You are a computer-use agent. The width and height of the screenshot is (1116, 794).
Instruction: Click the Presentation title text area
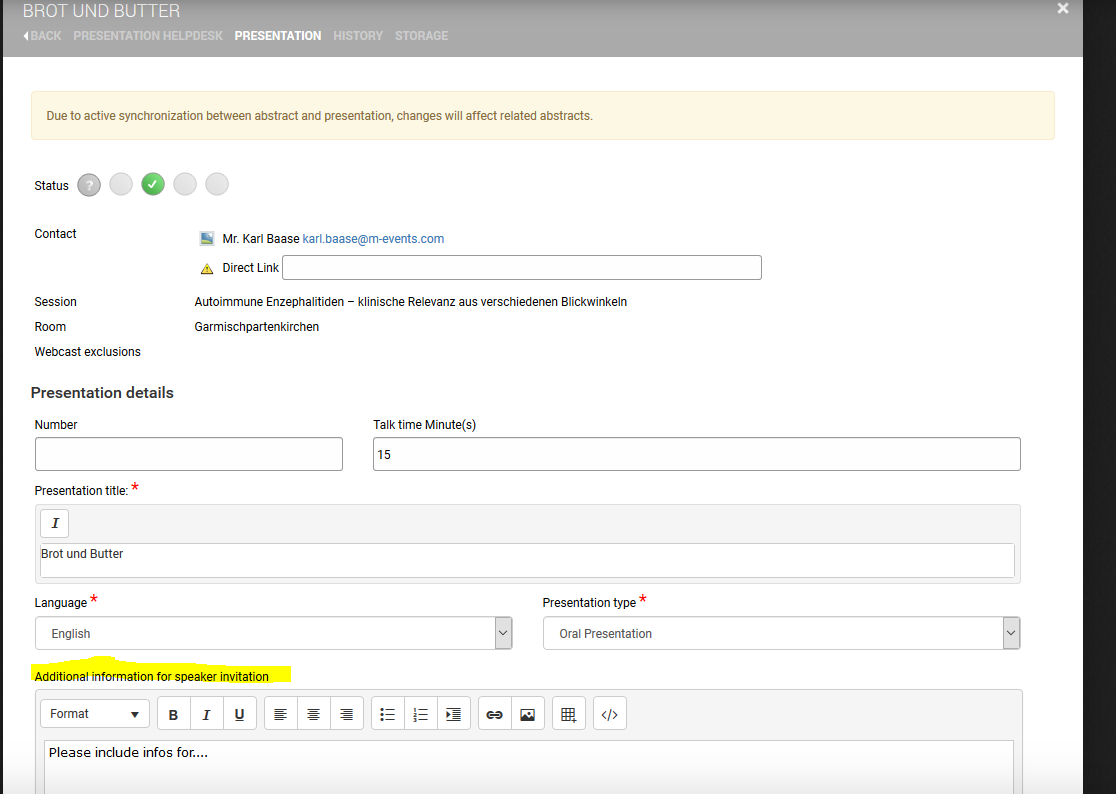coord(527,561)
